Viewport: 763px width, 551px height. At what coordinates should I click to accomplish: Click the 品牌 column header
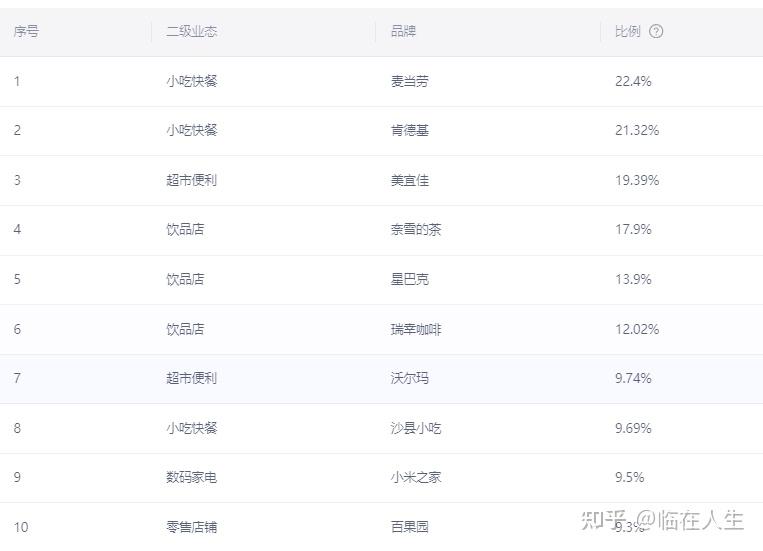[403, 32]
